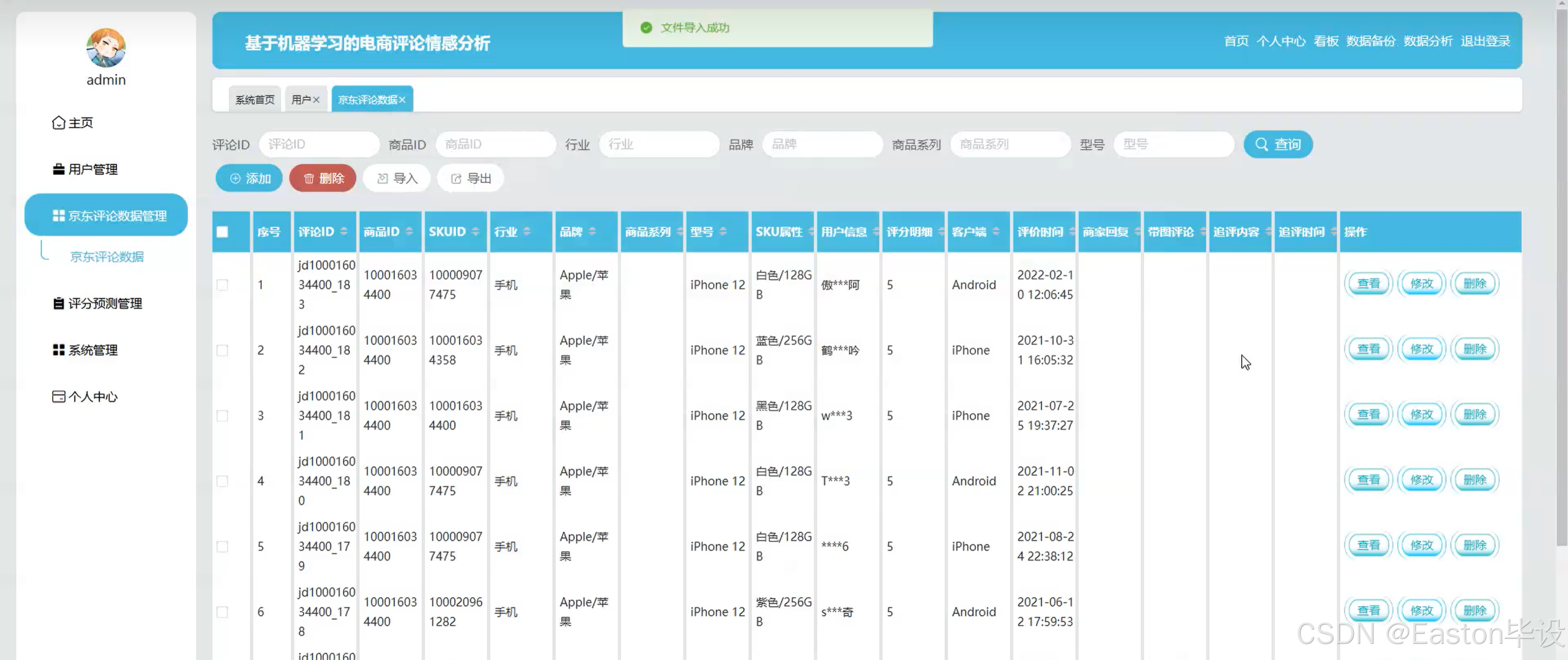Switch to the 系统首页 tab
1568x660 pixels.
click(x=254, y=99)
